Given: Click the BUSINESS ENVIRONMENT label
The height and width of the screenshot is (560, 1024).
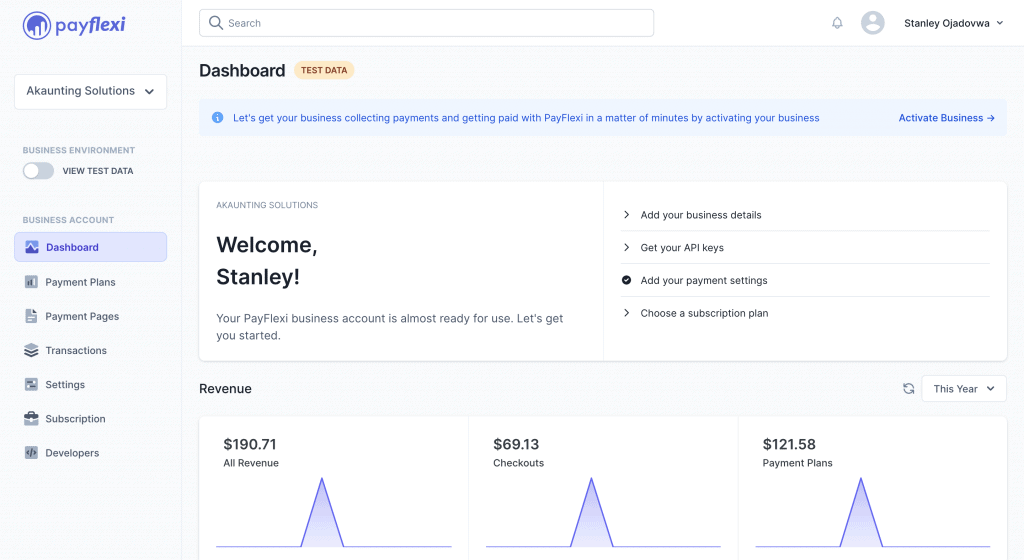Looking at the screenshot, I should coord(79,150).
